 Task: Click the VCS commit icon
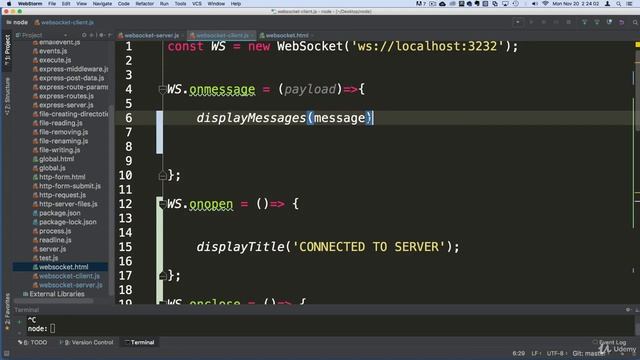click(597, 22)
